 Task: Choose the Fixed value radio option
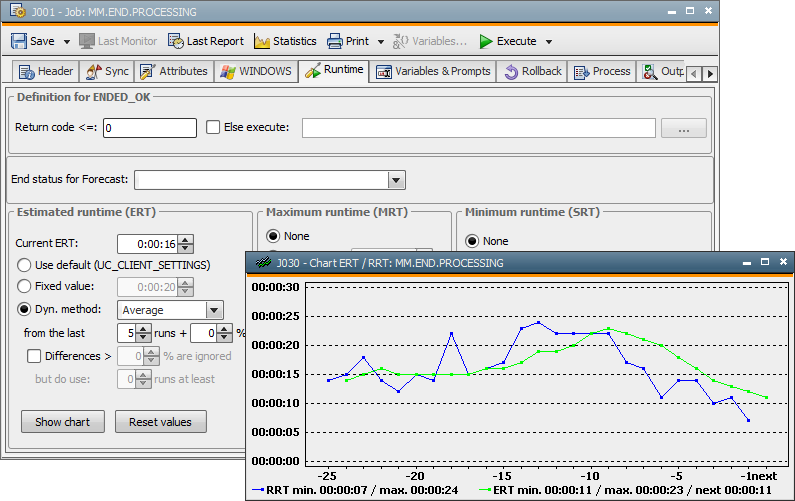coord(24,286)
